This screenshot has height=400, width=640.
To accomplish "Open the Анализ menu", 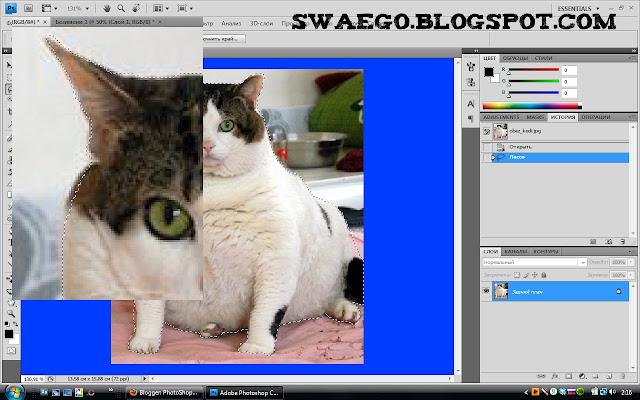I will click(x=231, y=23).
